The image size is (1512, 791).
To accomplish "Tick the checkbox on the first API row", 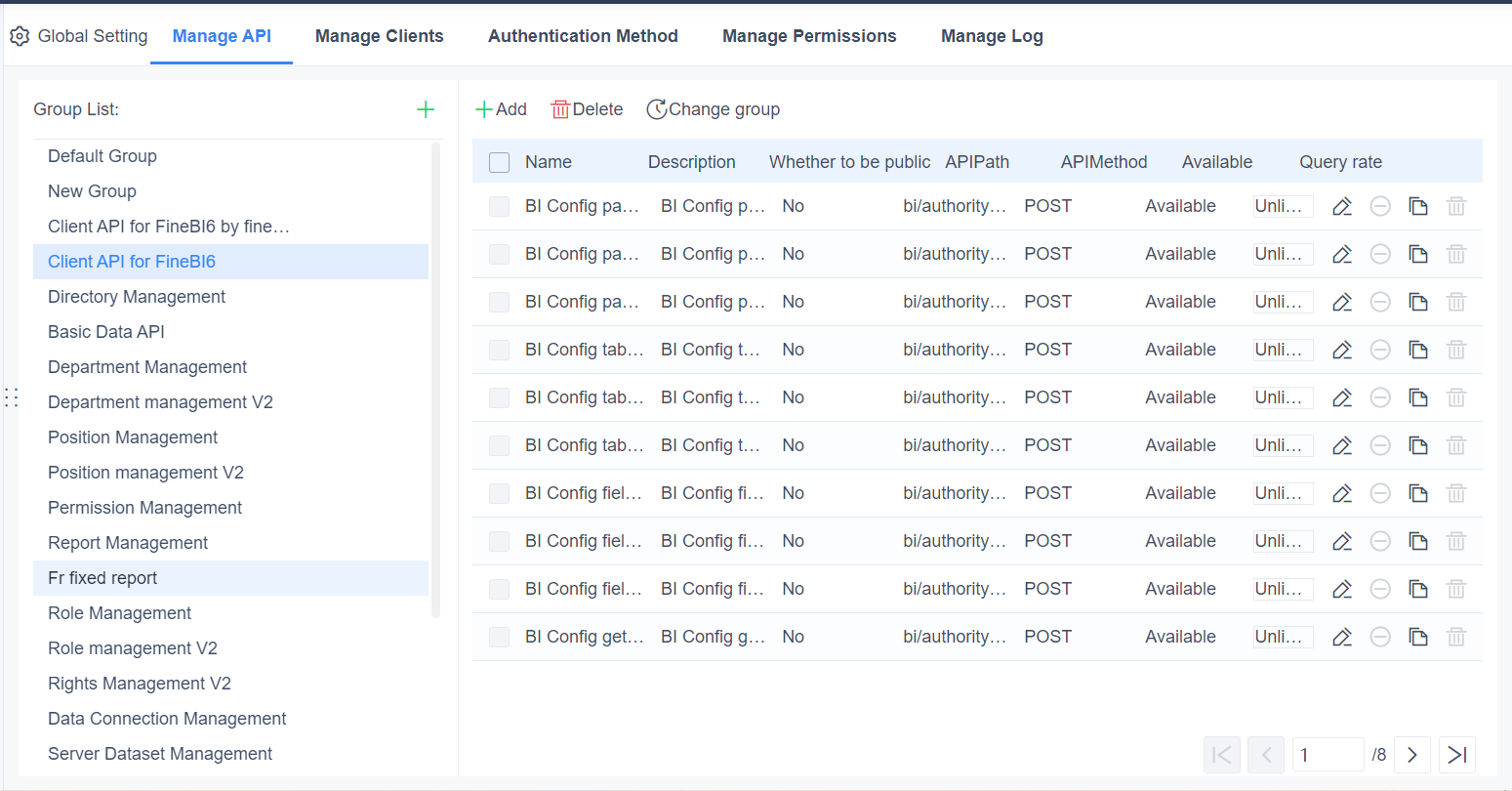I will click(x=499, y=206).
